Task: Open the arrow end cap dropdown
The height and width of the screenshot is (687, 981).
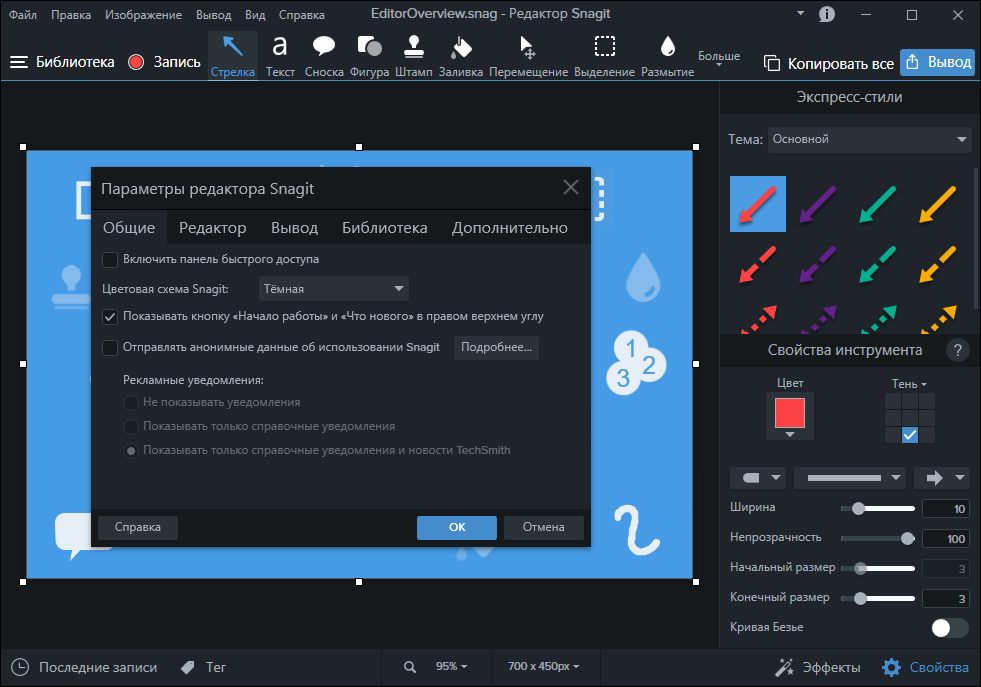Action: point(942,478)
